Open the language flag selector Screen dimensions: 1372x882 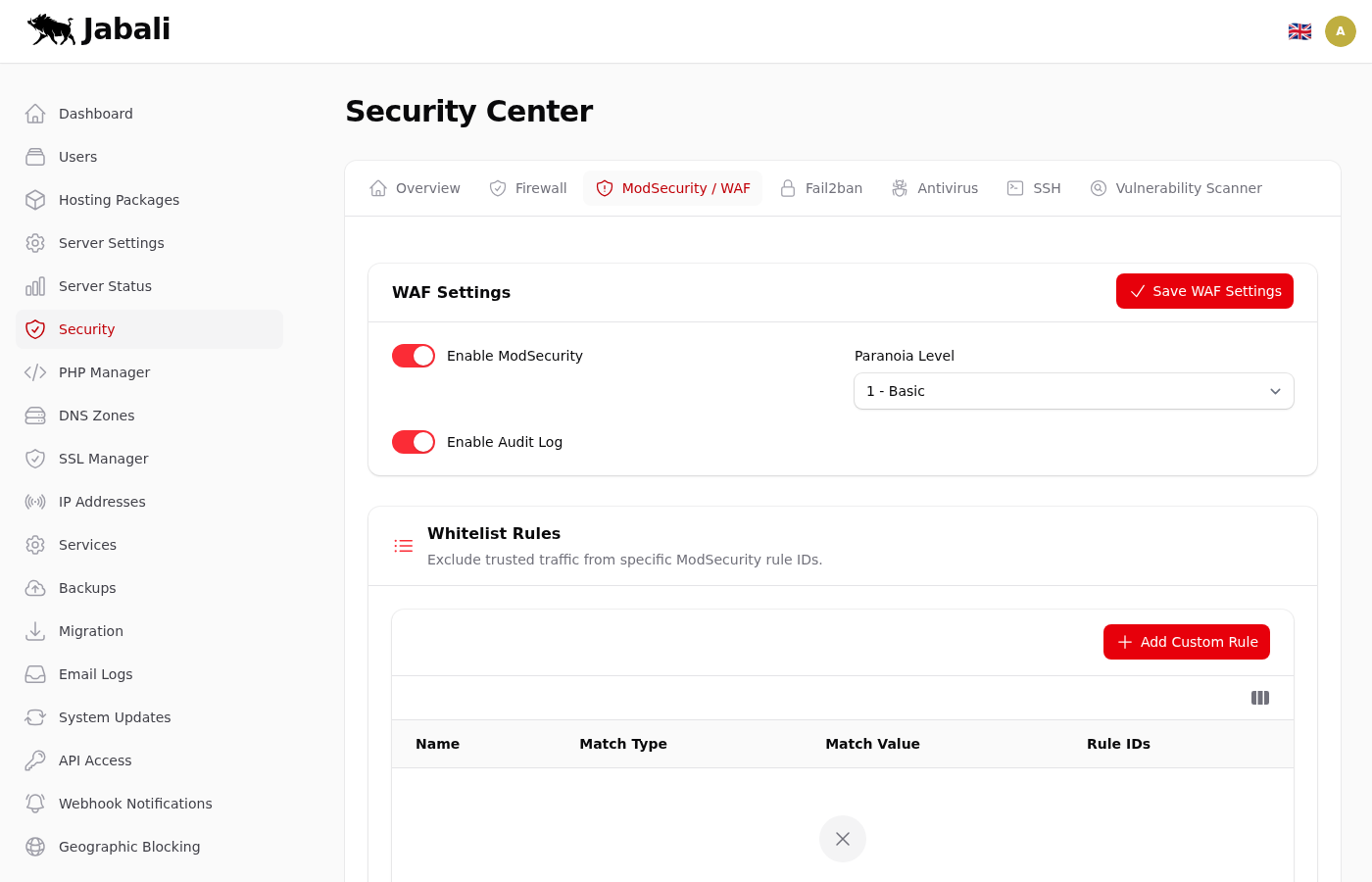click(1299, 31)
